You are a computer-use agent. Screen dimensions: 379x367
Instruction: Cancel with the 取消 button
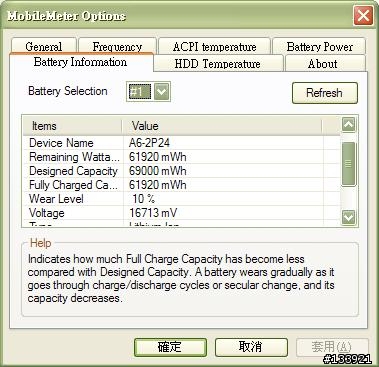click(251, 347)
